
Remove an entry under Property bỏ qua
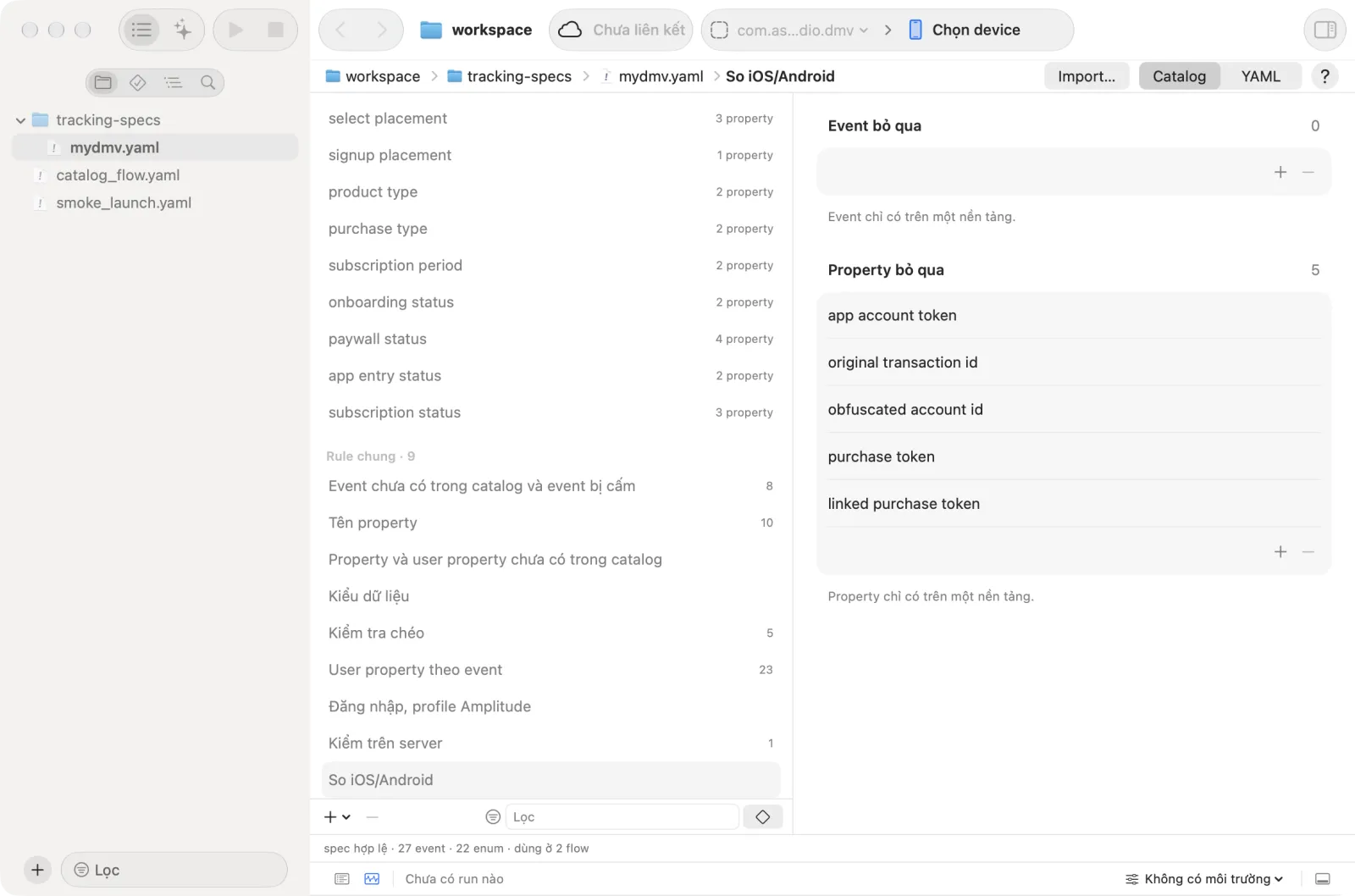coord(1308,551)
